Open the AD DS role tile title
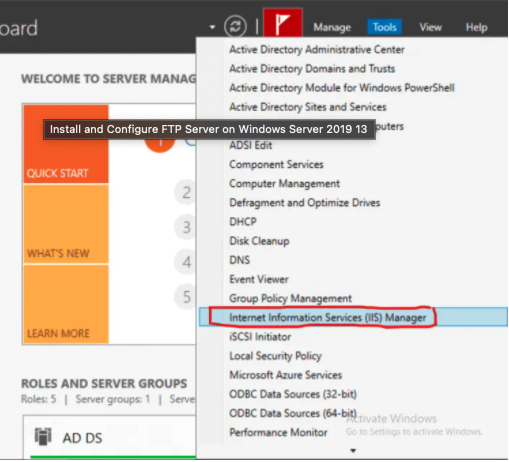Viewport: 509px width, 462px height. click(82, 438)
